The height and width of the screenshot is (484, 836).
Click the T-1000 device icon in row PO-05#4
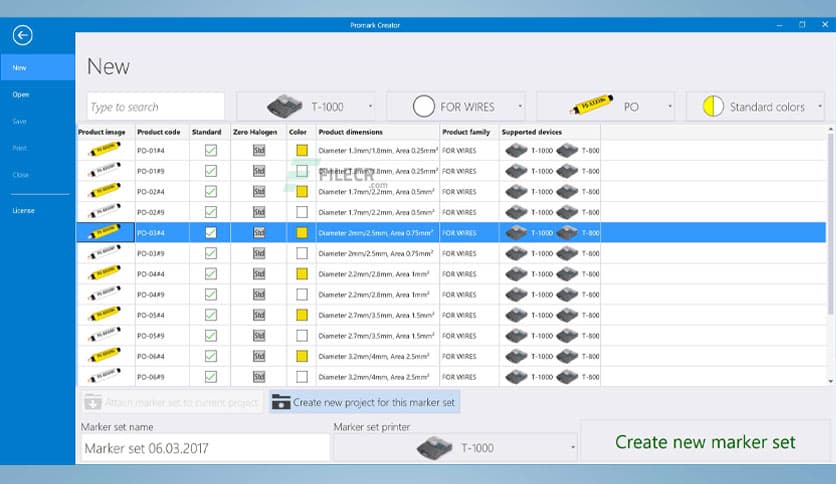point(516,315)
